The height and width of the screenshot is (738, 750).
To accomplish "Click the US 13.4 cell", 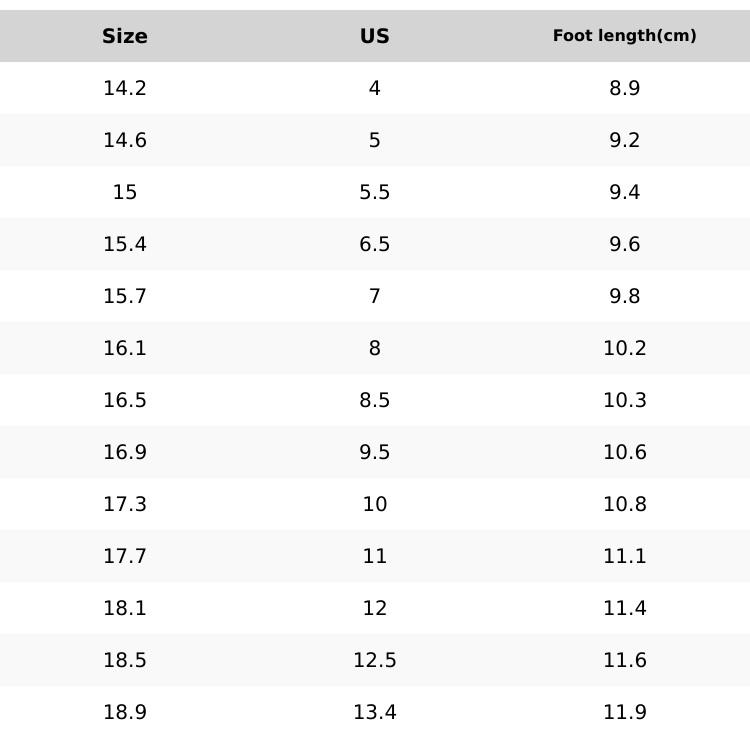I will pyautogui.click(x=375, y=712).
